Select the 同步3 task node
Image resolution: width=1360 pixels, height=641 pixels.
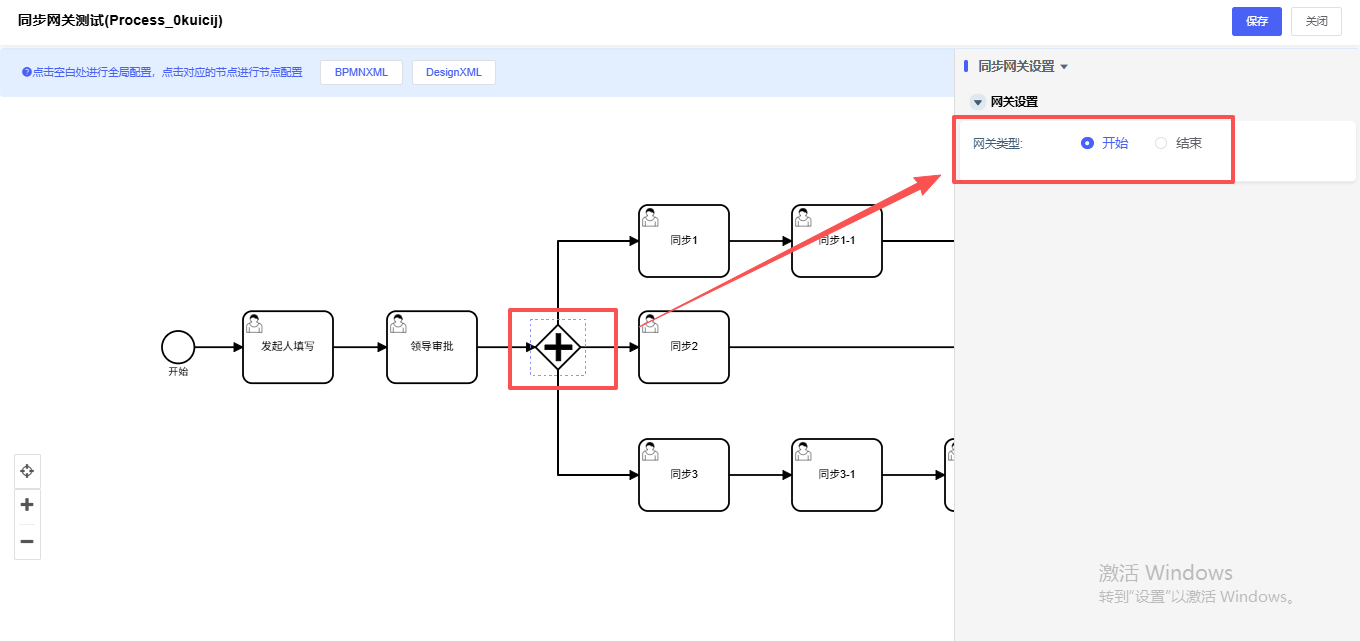point(684,475)
